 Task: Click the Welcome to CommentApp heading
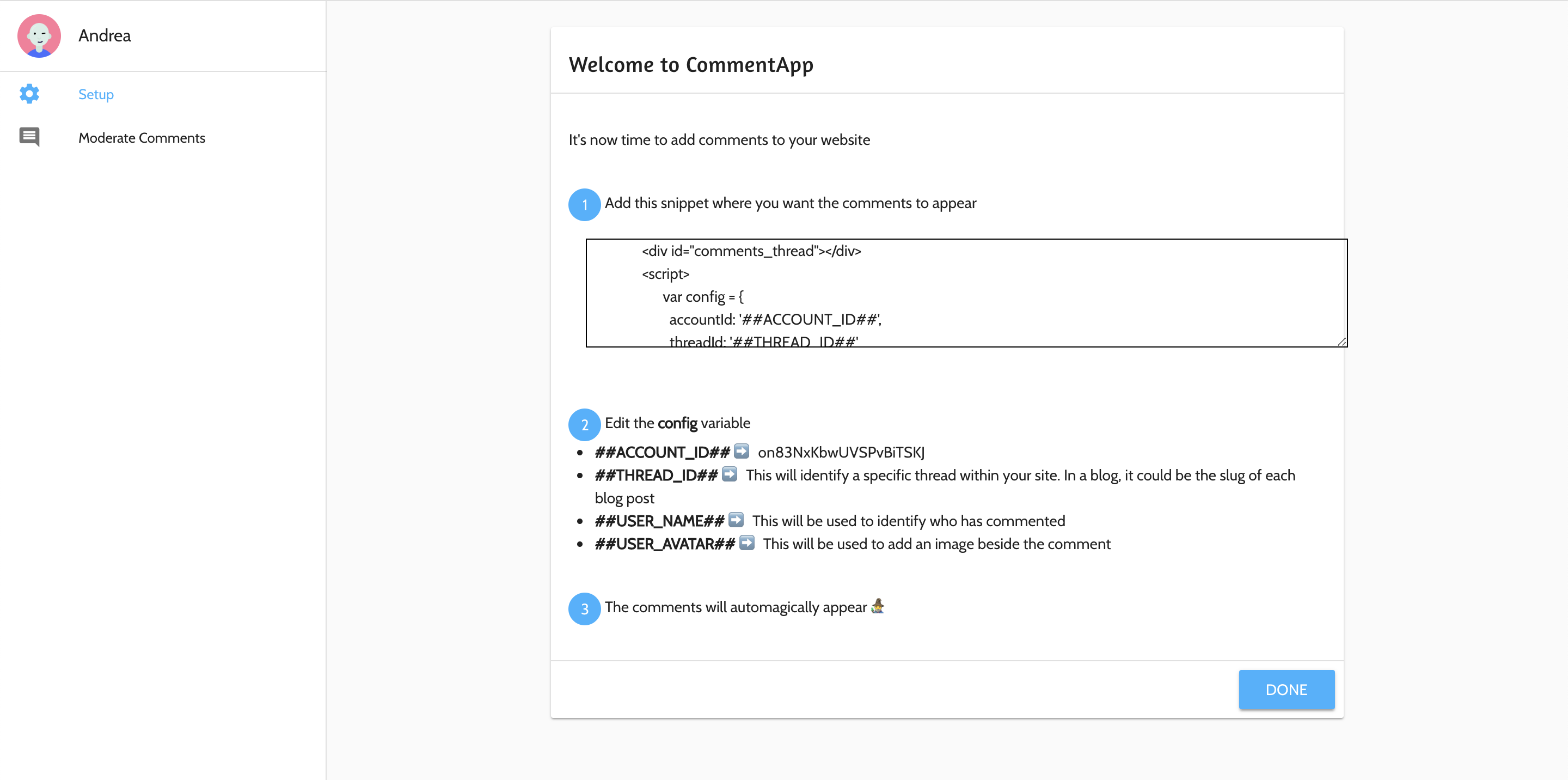click(x=691, y=64)
